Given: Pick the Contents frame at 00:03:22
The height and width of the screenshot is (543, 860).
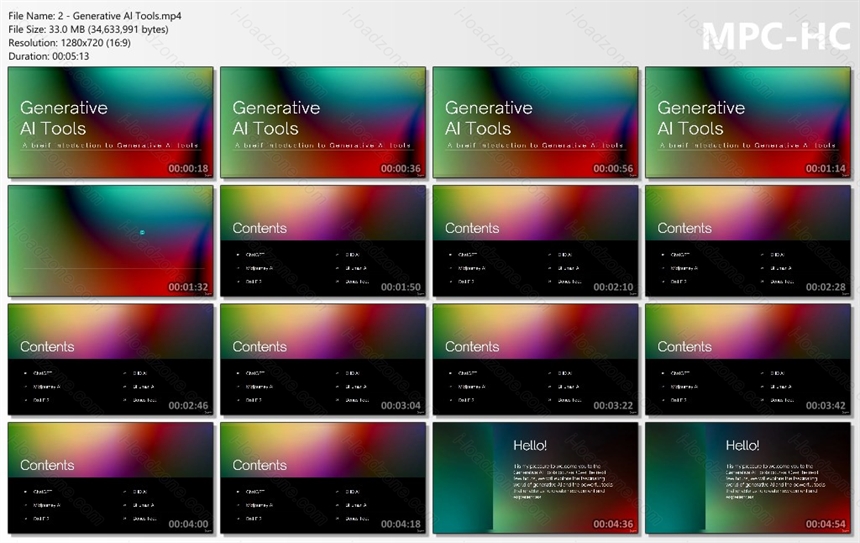Looking at the screenshot, I should pos(535,359).
